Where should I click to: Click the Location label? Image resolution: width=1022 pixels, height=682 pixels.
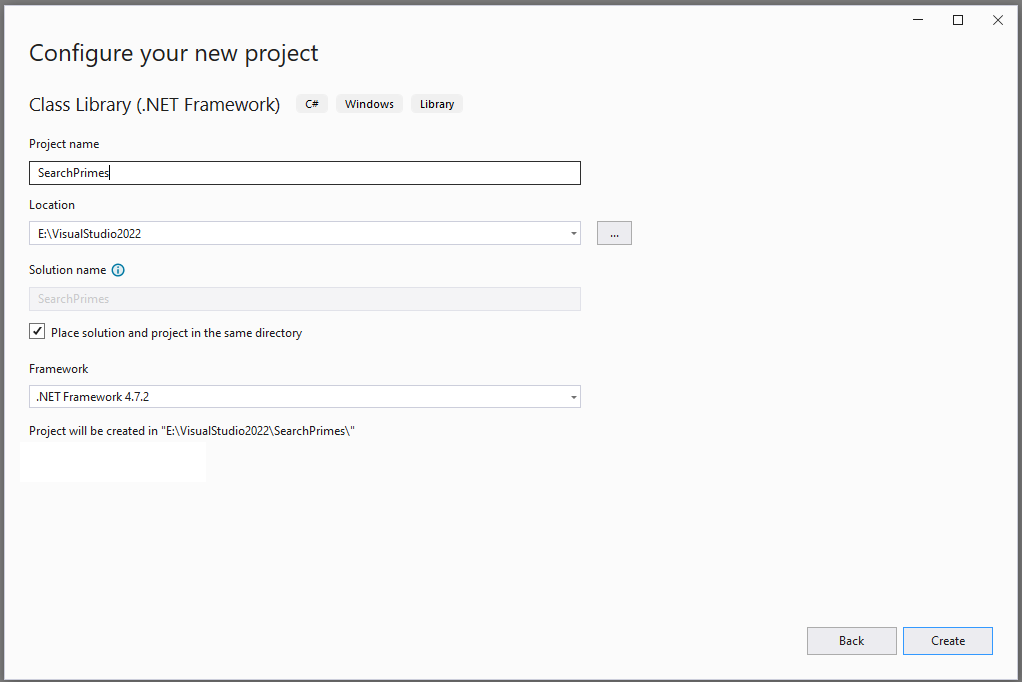(52, 205)
